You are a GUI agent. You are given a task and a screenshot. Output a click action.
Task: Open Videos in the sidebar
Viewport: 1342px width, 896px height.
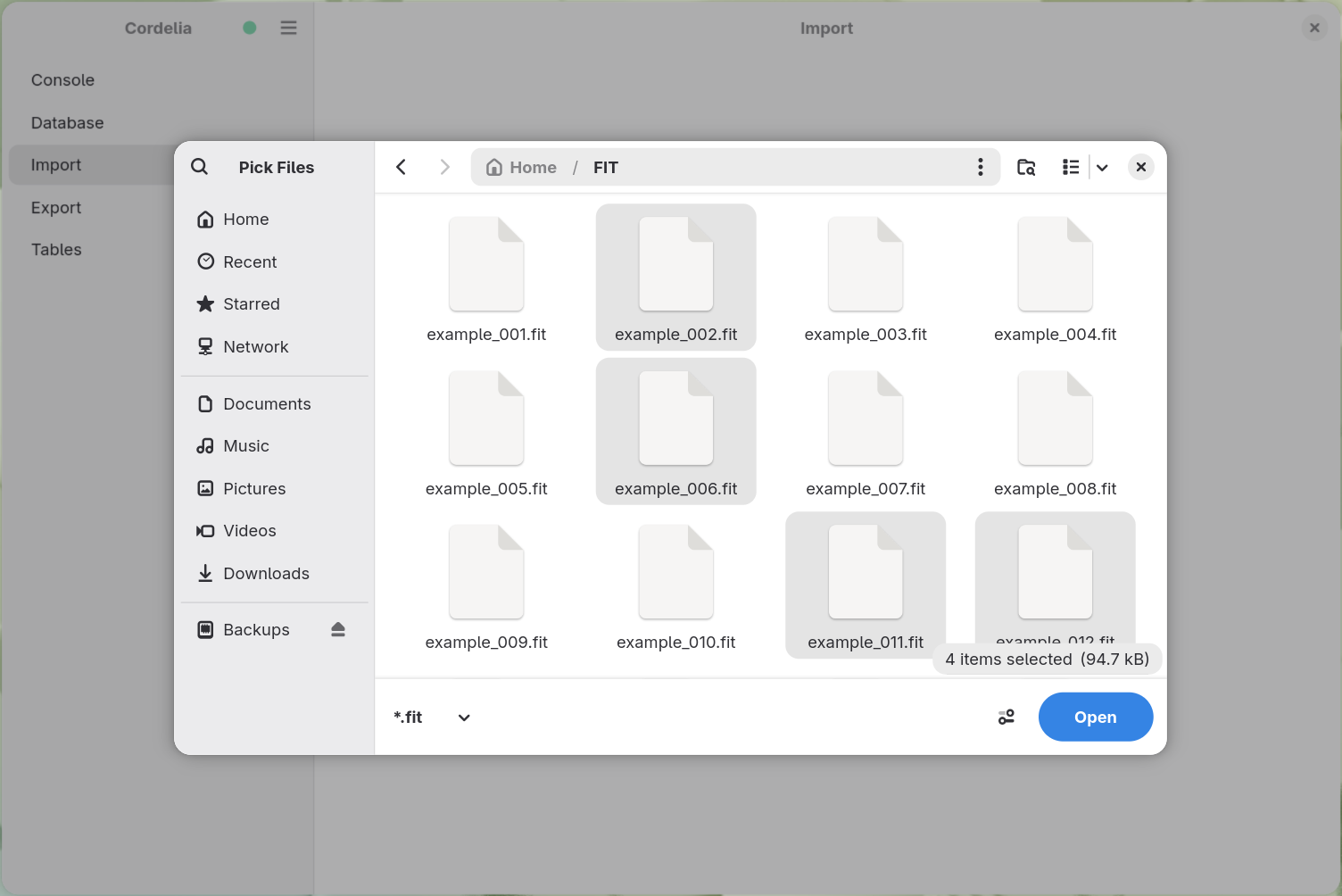(275, 531)
